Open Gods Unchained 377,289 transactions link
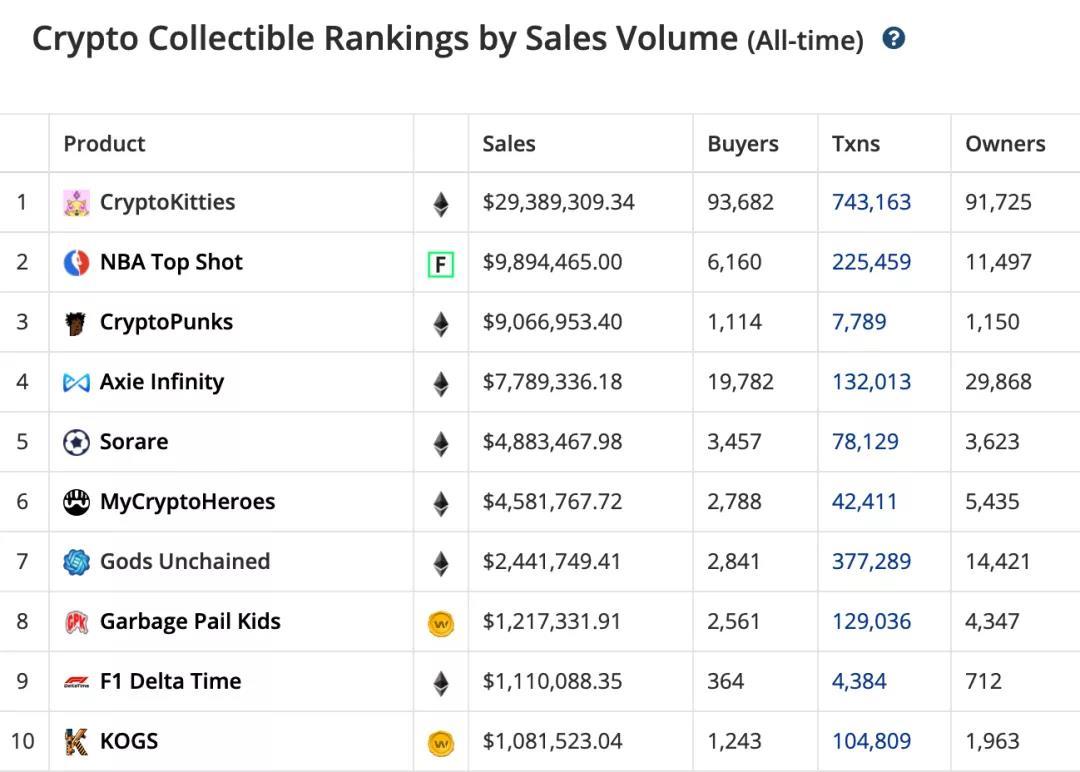Screen dimensions: 1080x772 (x=871, y=561)
